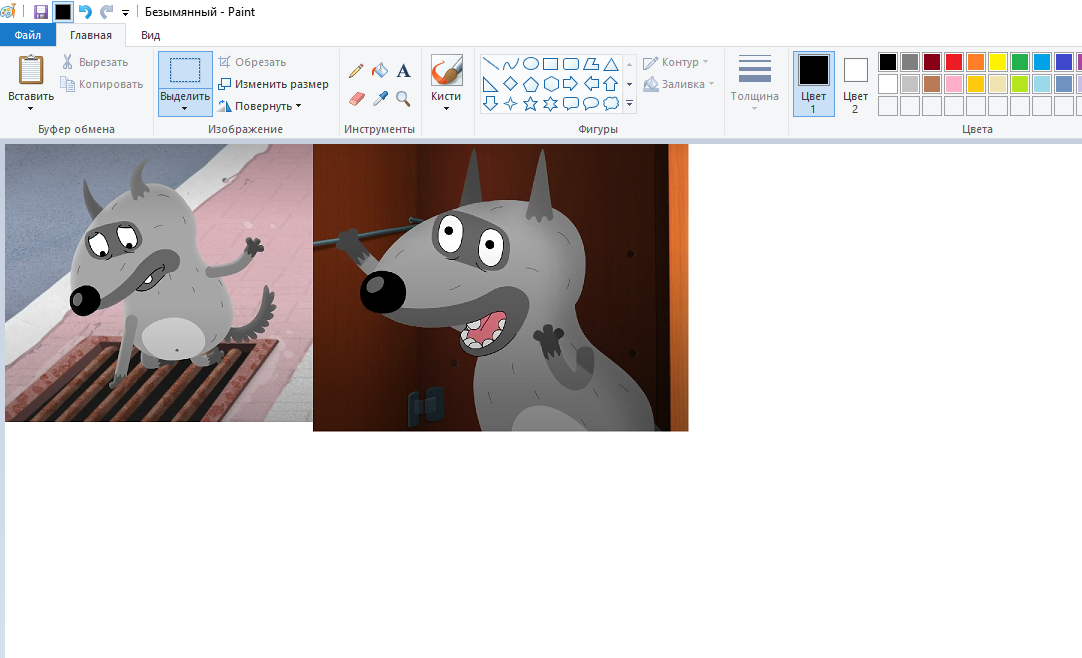Screen dimensions: 1082x658
Task: Open the Толщина line thickness dropdown
Action: pos(755,83)
